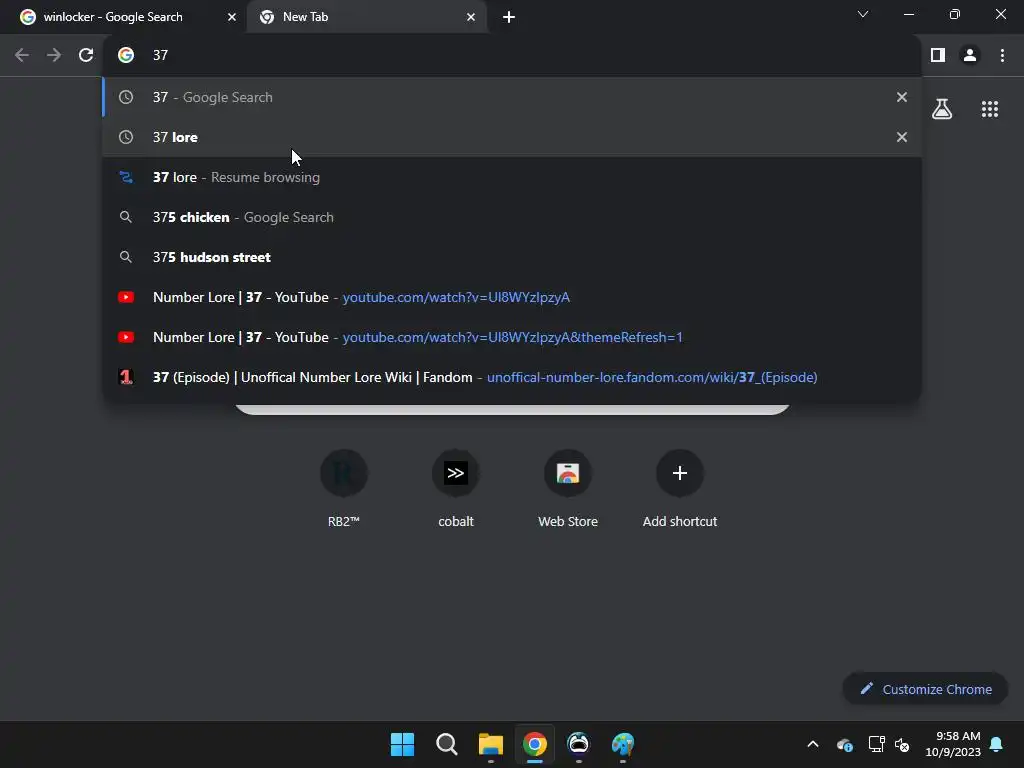Open File Explorer from the taskbar
This screenshot has width=1024, height=768.
click(490, 744)
